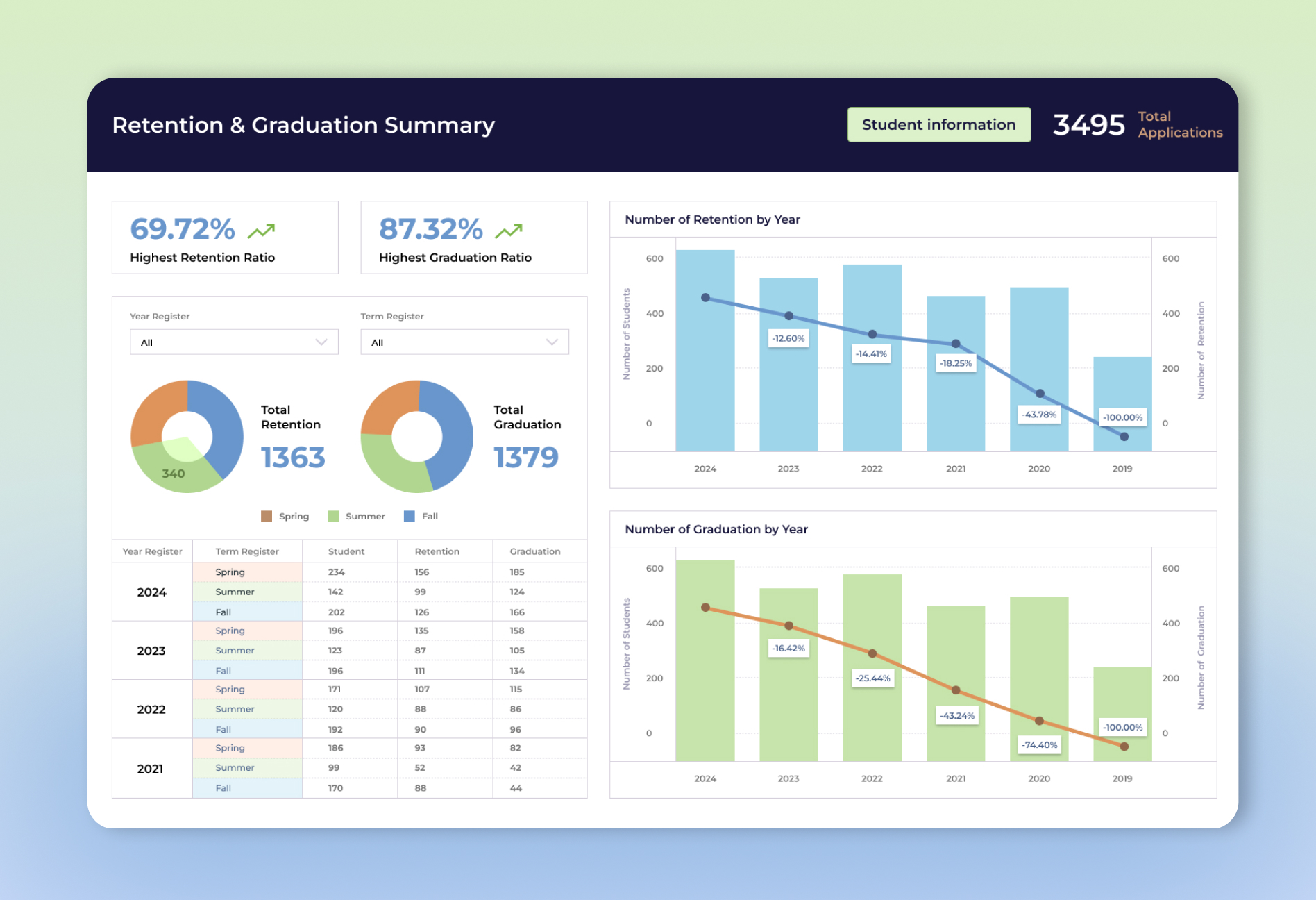The width and height of the screenshot is (1316, 900).
Task: Click the 340 Summer slice in retention donut
Action: [174, 472]
